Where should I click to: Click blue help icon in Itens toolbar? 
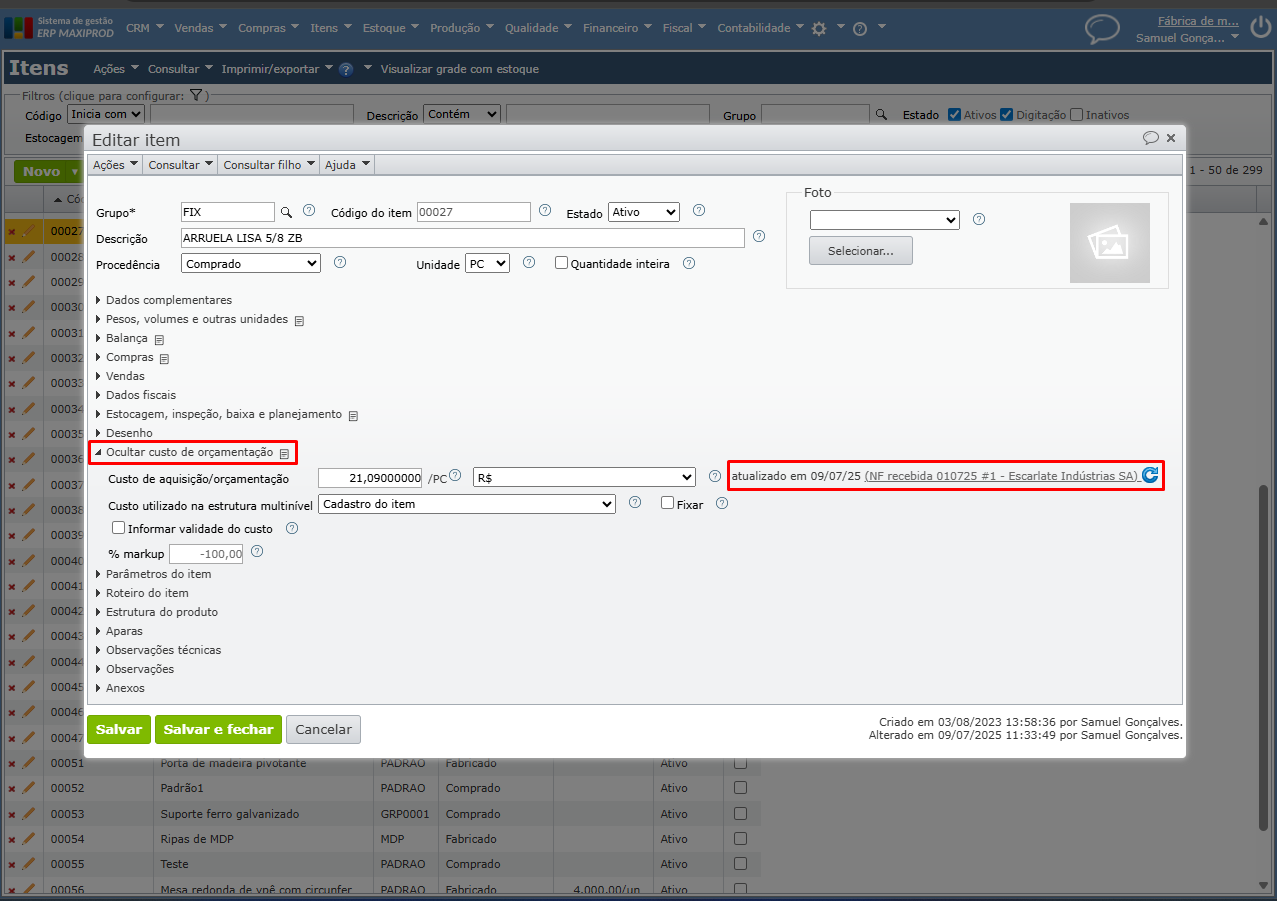346,70
